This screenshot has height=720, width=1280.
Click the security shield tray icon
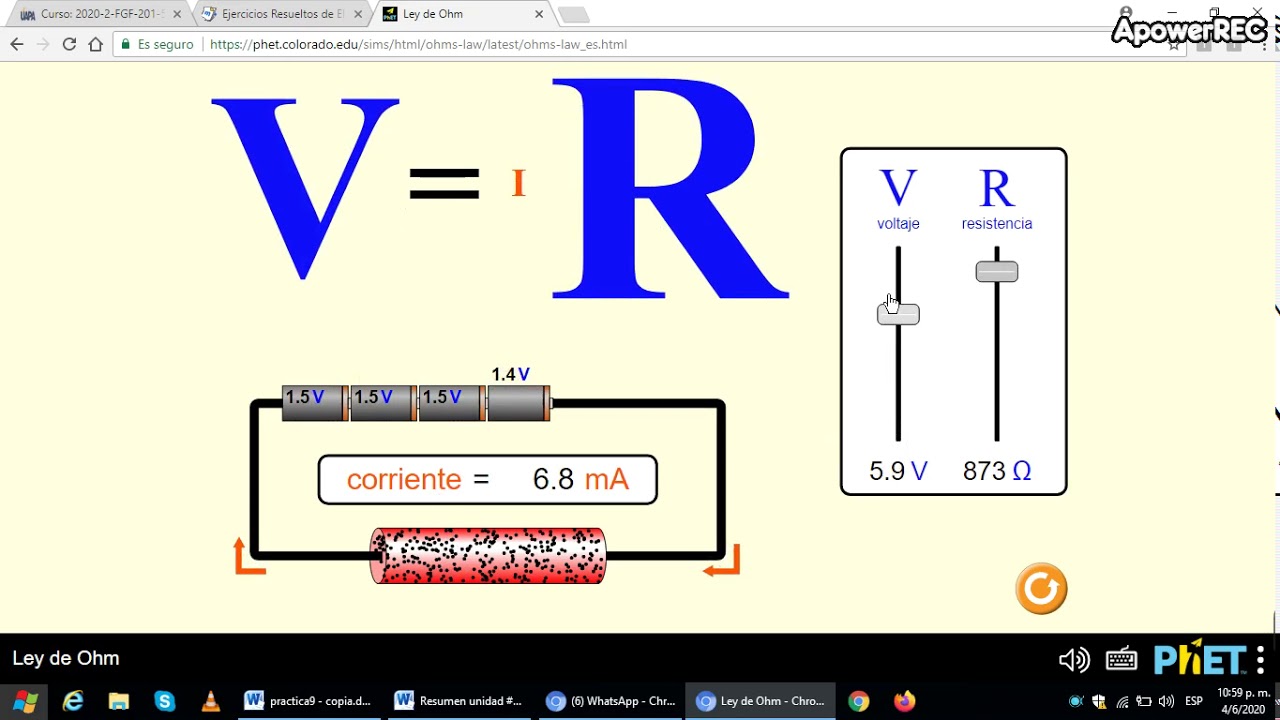(1099, 701)
